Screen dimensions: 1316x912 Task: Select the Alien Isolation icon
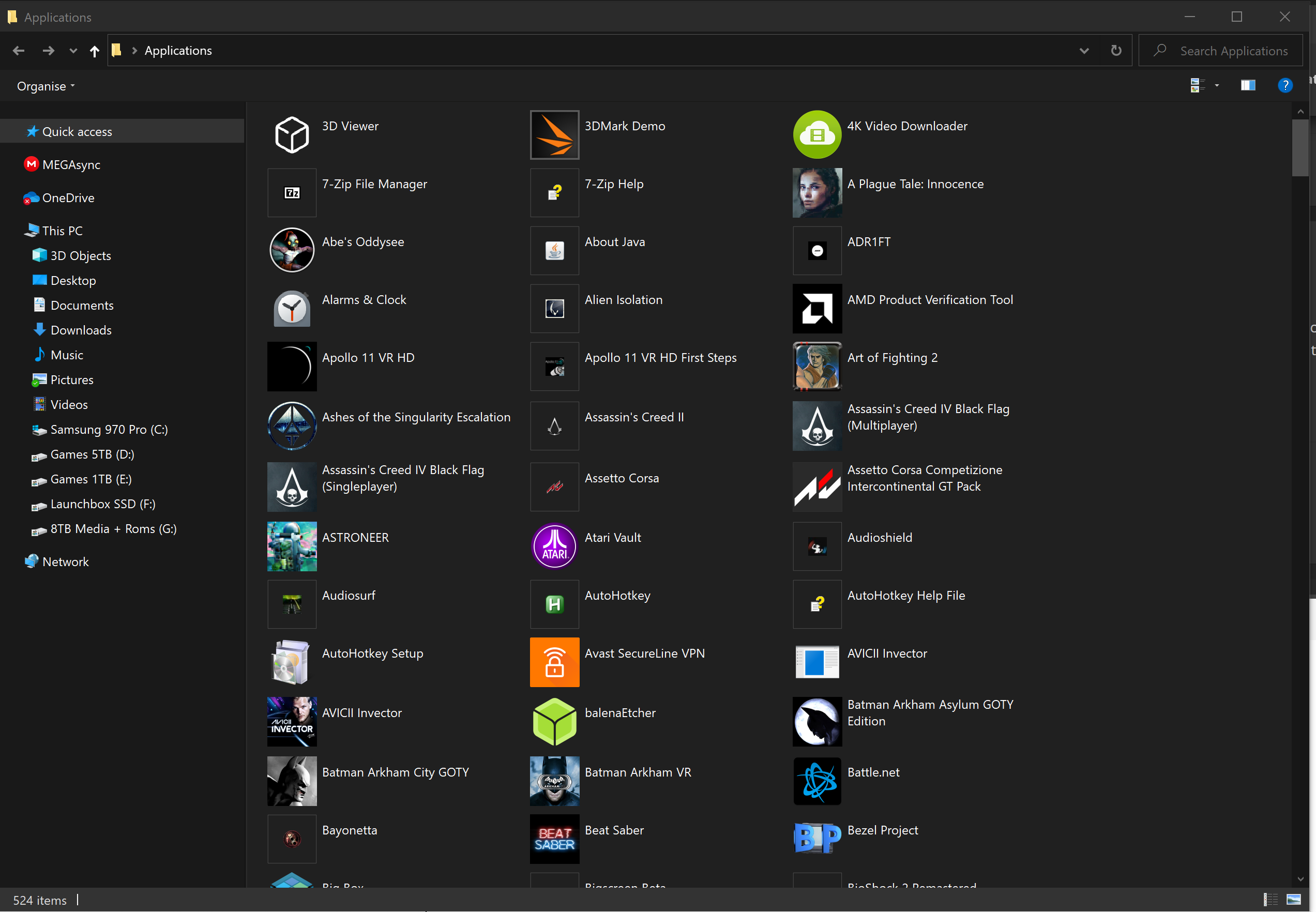click(x=554, y=309)
